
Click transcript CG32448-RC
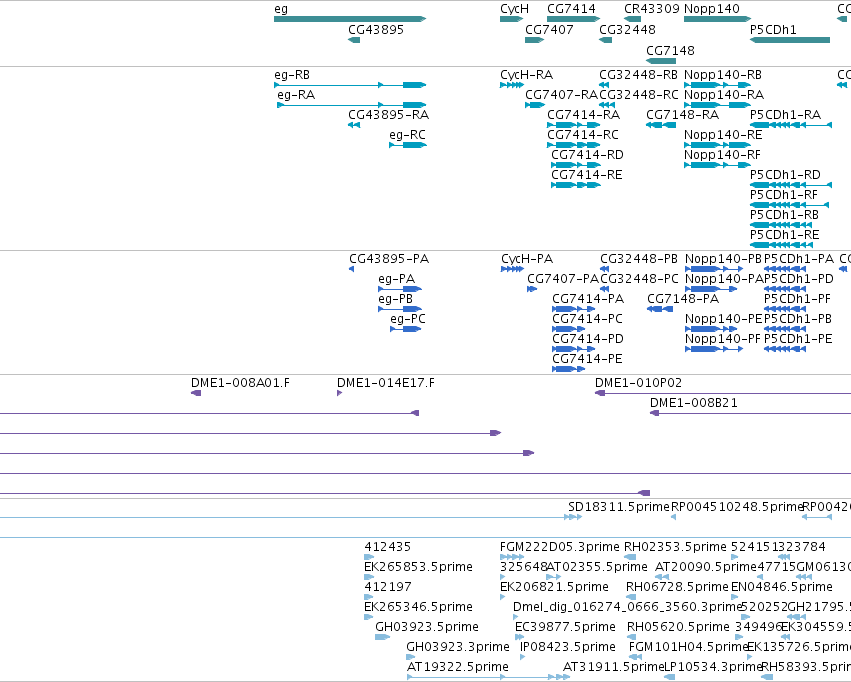coord(607,105)
